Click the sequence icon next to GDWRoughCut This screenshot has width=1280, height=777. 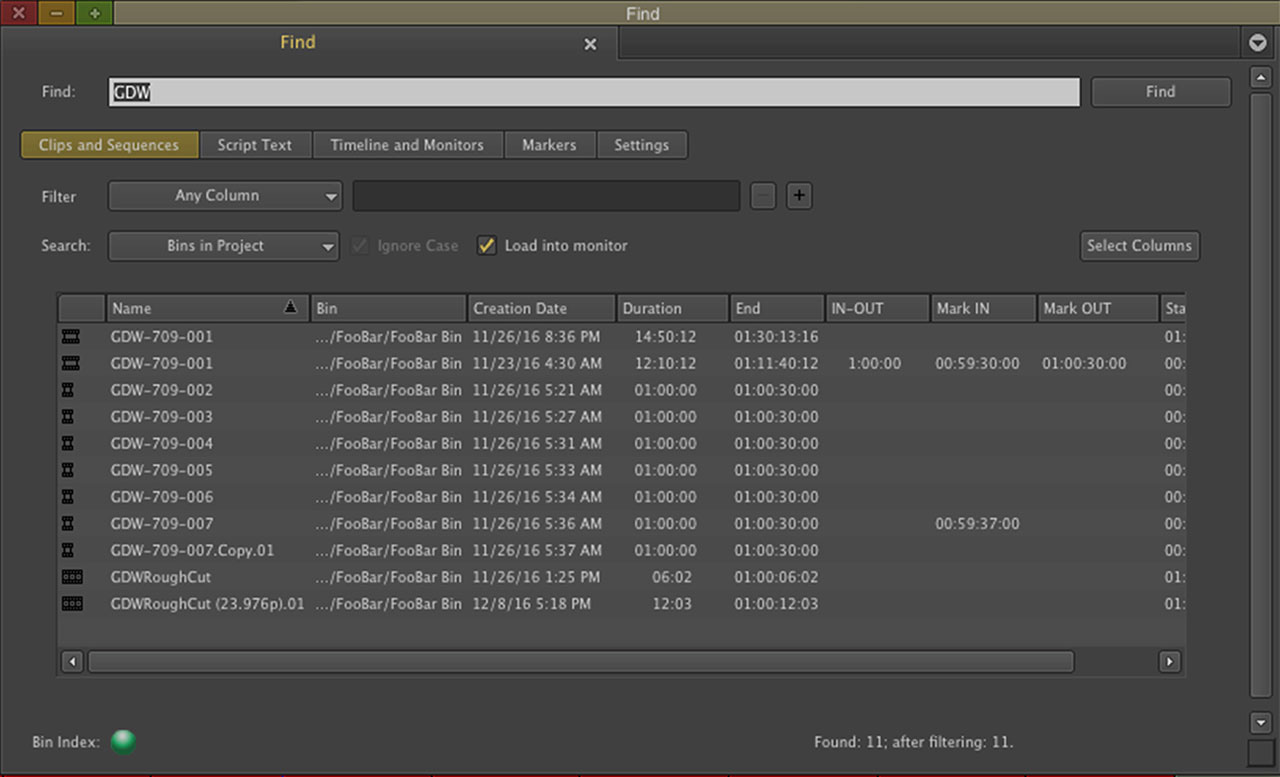click(72, 577)
